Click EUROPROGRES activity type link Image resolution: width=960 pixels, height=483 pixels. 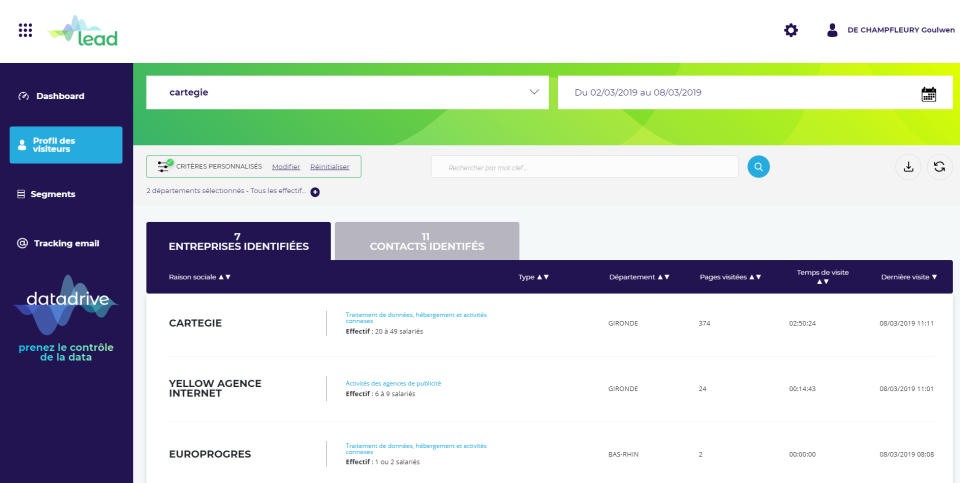(x=416, y=449)
